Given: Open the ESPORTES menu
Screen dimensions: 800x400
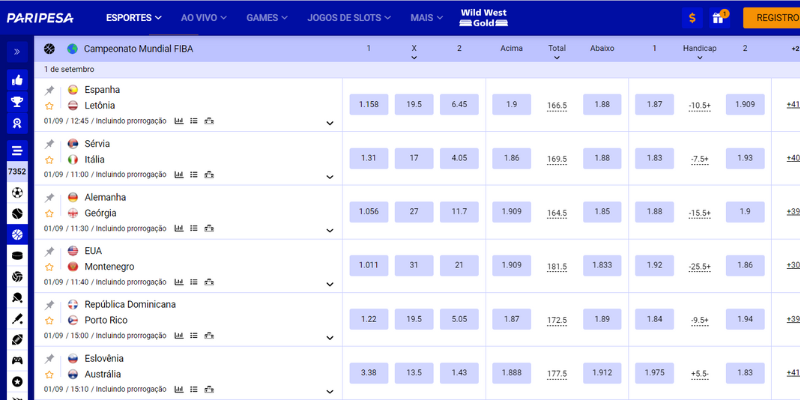Looking at the screenshot, I should click(133, 18).
